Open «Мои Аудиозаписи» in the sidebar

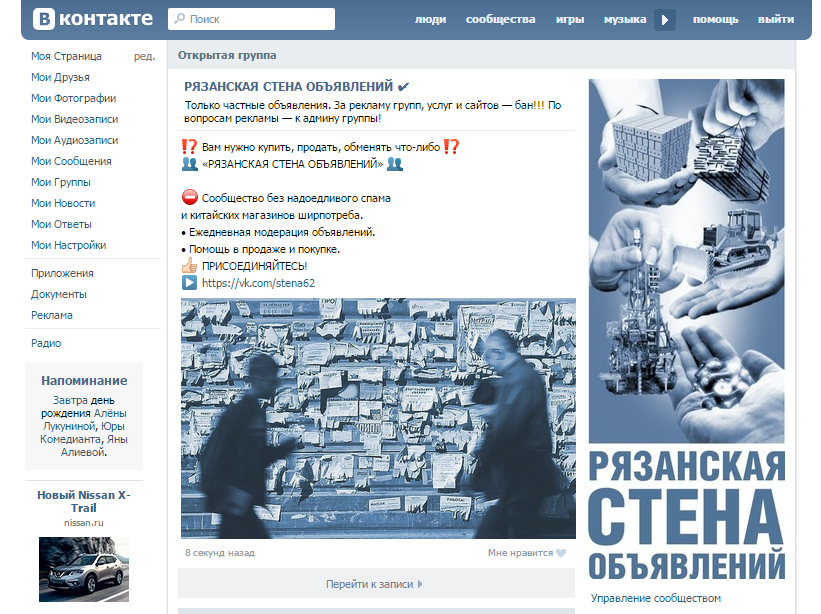tap(74, 140)
